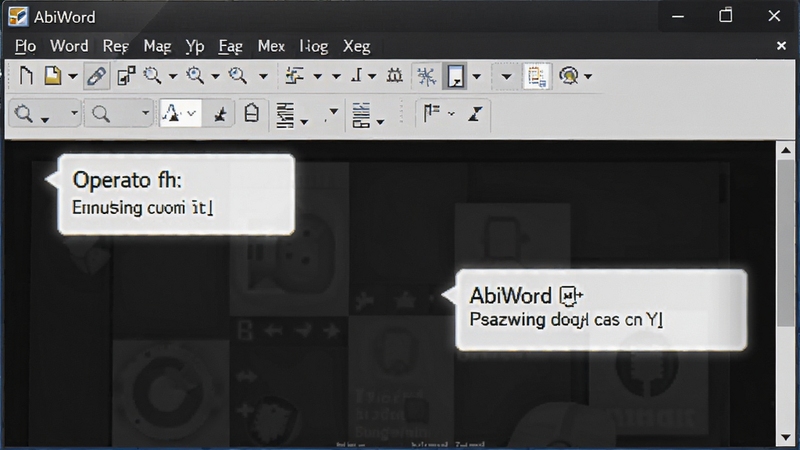The image size is (800, 450).
Task: Open the Mex menu
Action: [271, 46]
